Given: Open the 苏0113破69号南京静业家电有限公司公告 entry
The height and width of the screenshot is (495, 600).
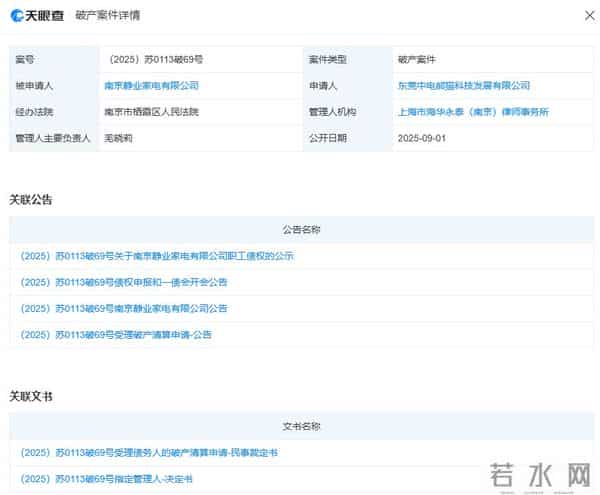Looking at the screenshot, I should (124, 308).
